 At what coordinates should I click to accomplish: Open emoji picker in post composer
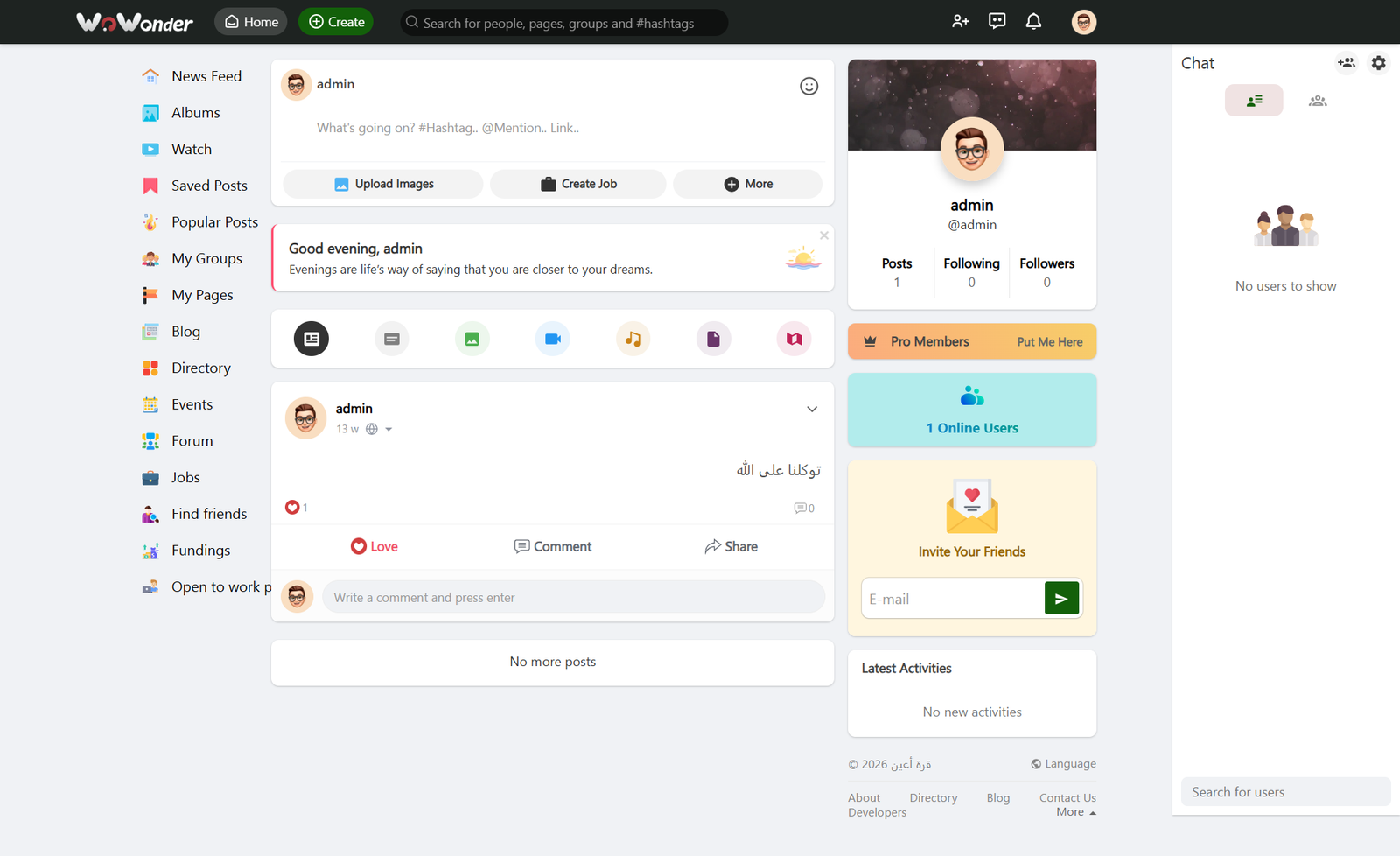pyautogui.click(x=809, y=86)
